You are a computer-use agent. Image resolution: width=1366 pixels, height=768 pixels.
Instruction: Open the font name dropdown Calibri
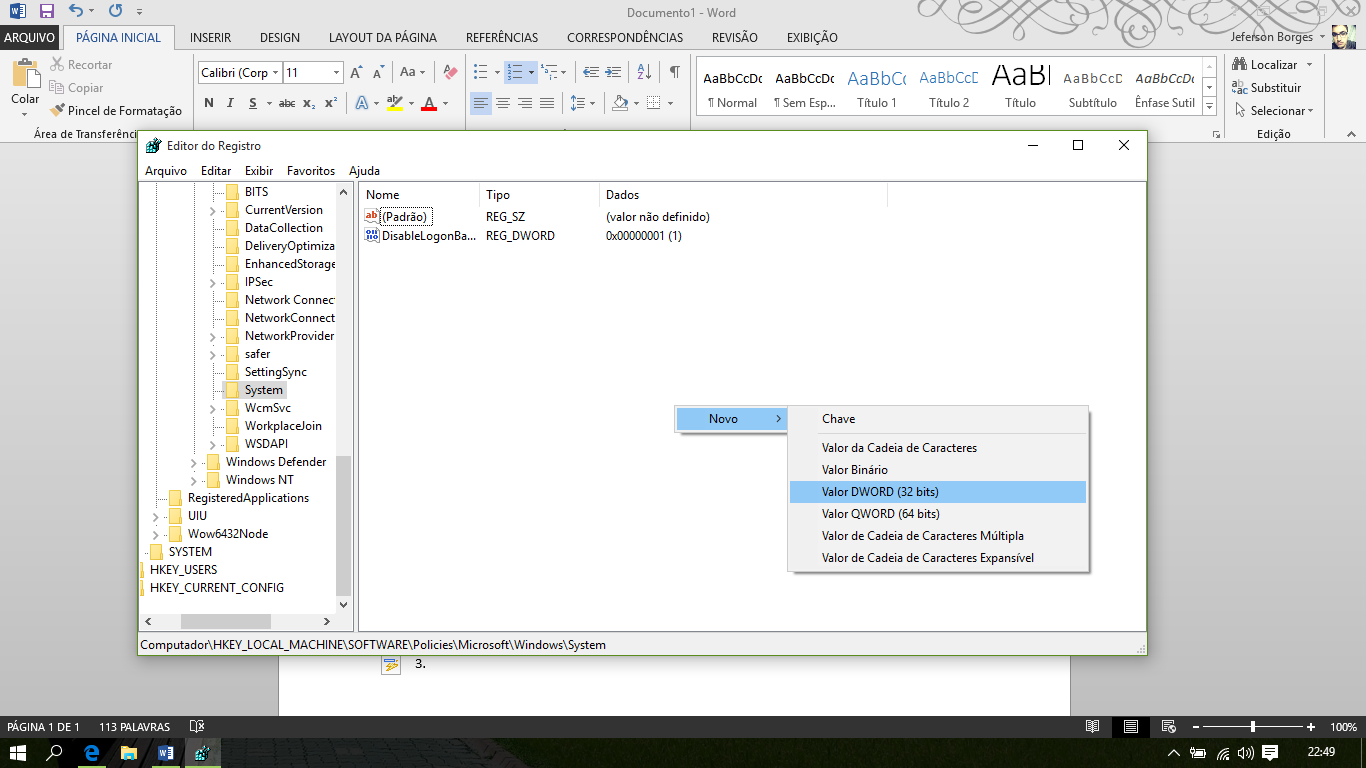click(x=275, y=73)
